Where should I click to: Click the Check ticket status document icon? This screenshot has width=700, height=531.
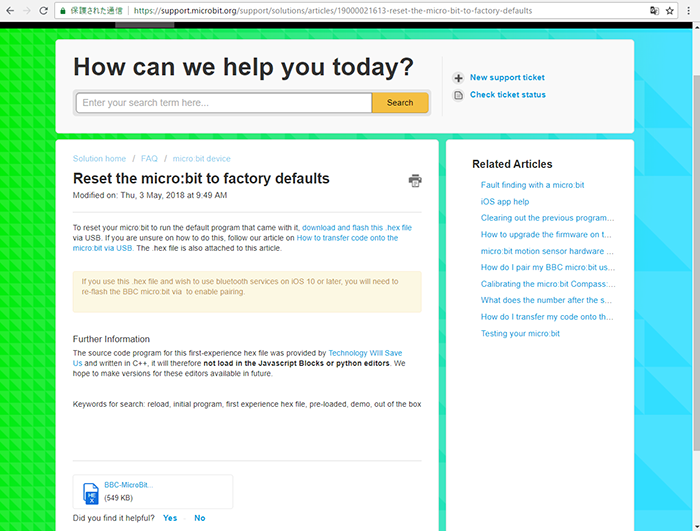[458, 95]
